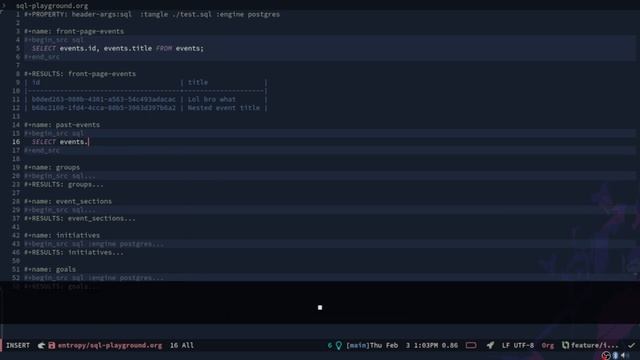Click the 'SELECT events.id, events.title' query line
This screenshot has width=640, height=360.
[x=118, y=48]
